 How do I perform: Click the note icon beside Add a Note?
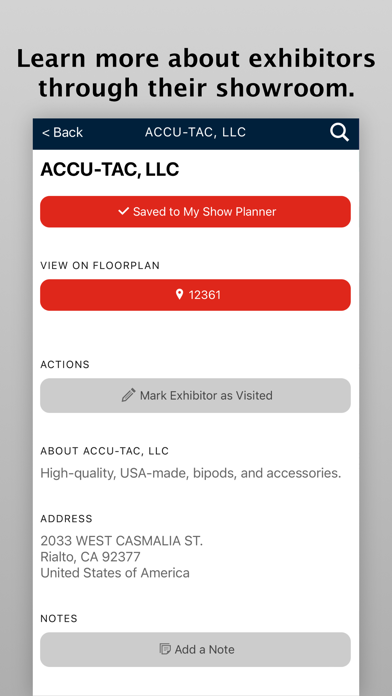pos(165,649)
